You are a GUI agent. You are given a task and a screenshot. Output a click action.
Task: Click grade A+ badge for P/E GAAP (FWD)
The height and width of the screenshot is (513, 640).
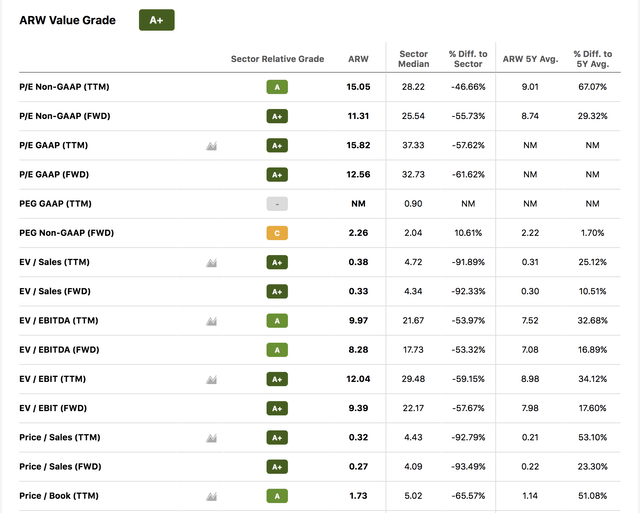pyautogui.click(x=277, y=175)
